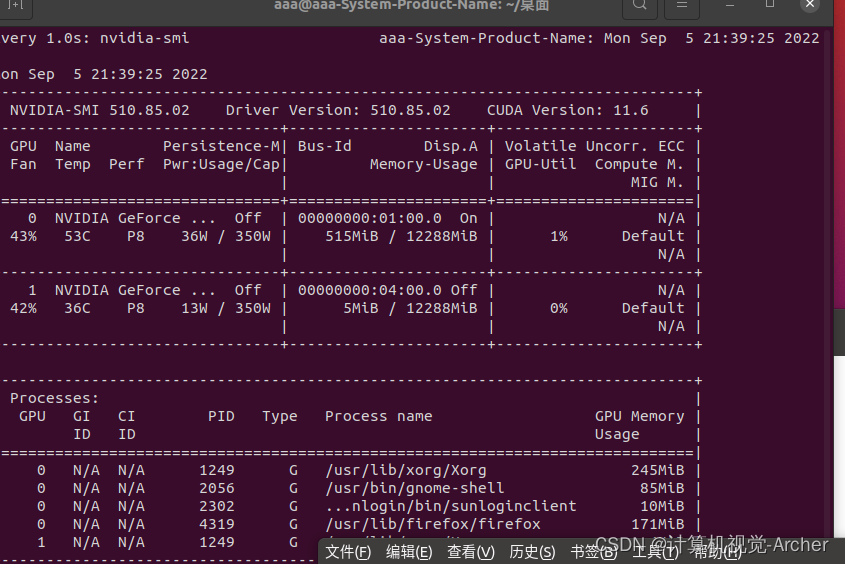Click the 'Processes:' section label
Screen dimensions: 845x564
tap(54, 399)
